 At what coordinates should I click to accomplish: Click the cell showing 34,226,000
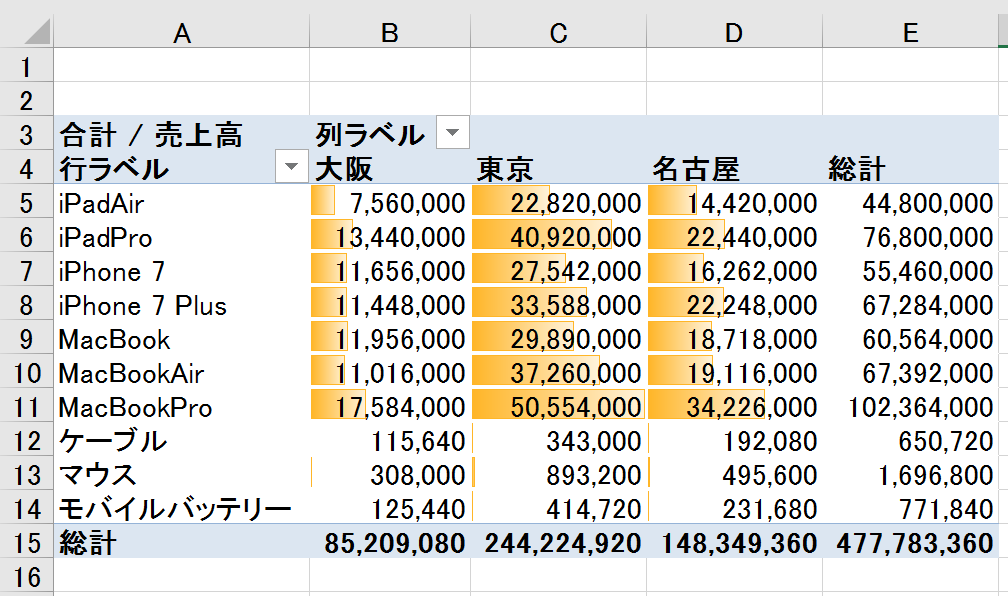click(734, 406)
